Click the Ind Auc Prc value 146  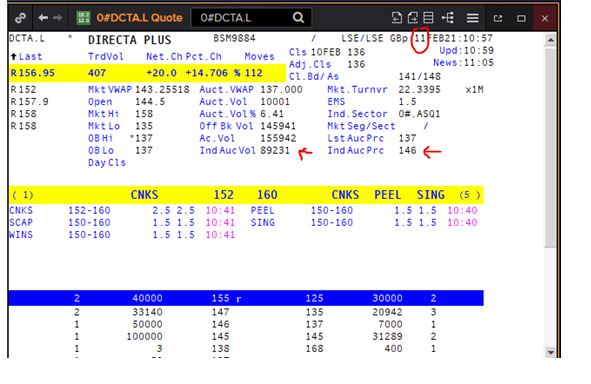click(x=407, y=150)
